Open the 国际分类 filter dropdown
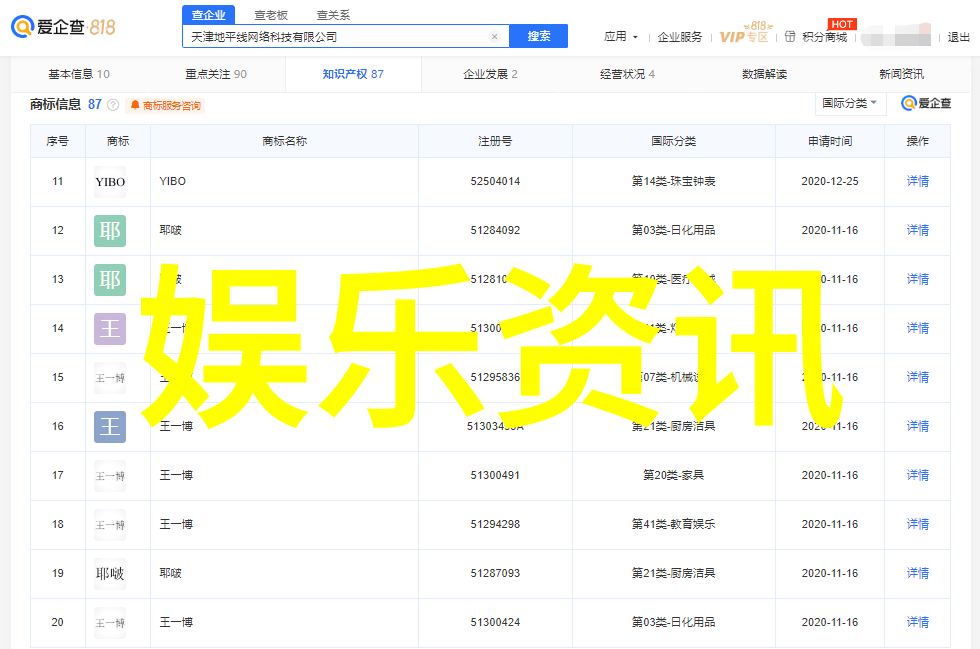 pyautogui.click(x=850, y=103)
